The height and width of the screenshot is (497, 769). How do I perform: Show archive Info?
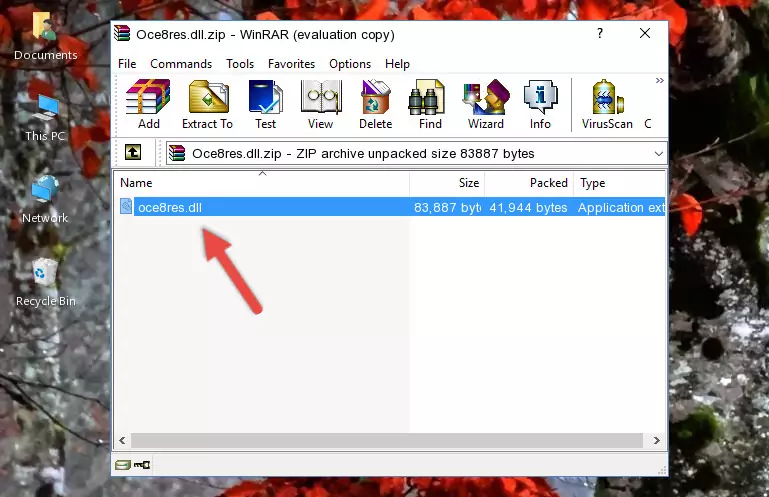(x=540, y=104)
